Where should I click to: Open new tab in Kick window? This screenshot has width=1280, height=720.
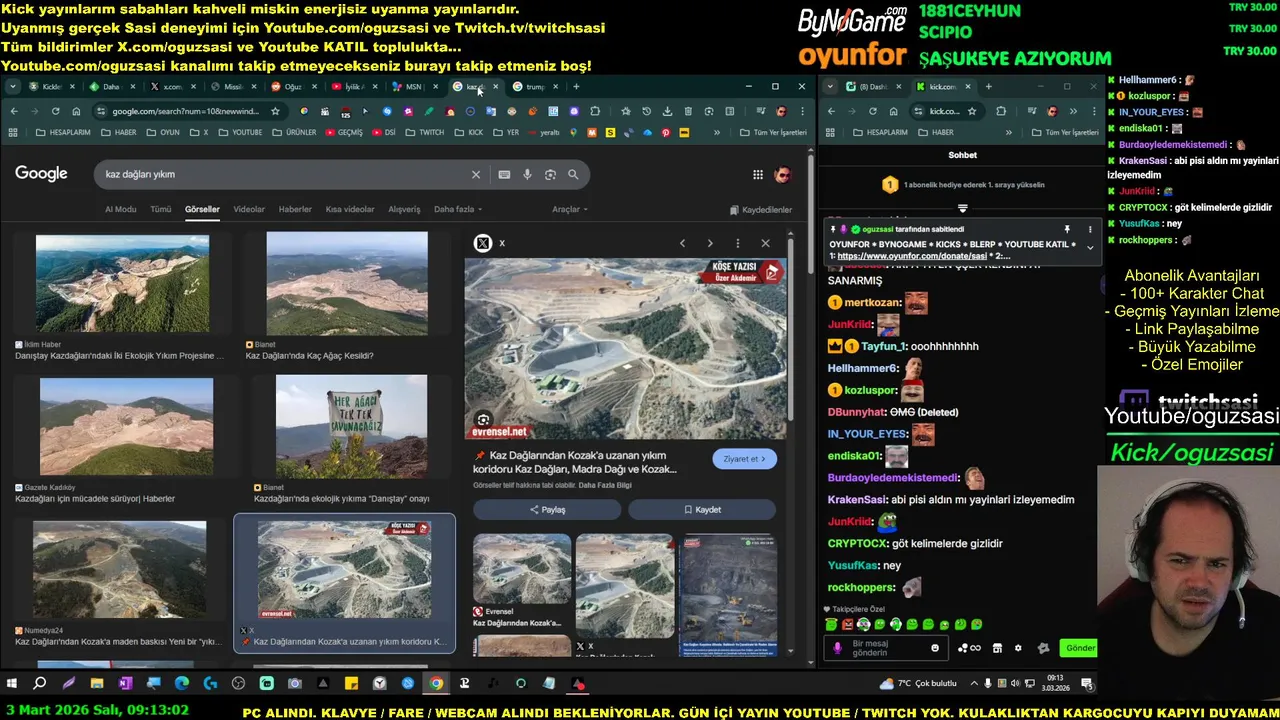click(x=988, y=87)
